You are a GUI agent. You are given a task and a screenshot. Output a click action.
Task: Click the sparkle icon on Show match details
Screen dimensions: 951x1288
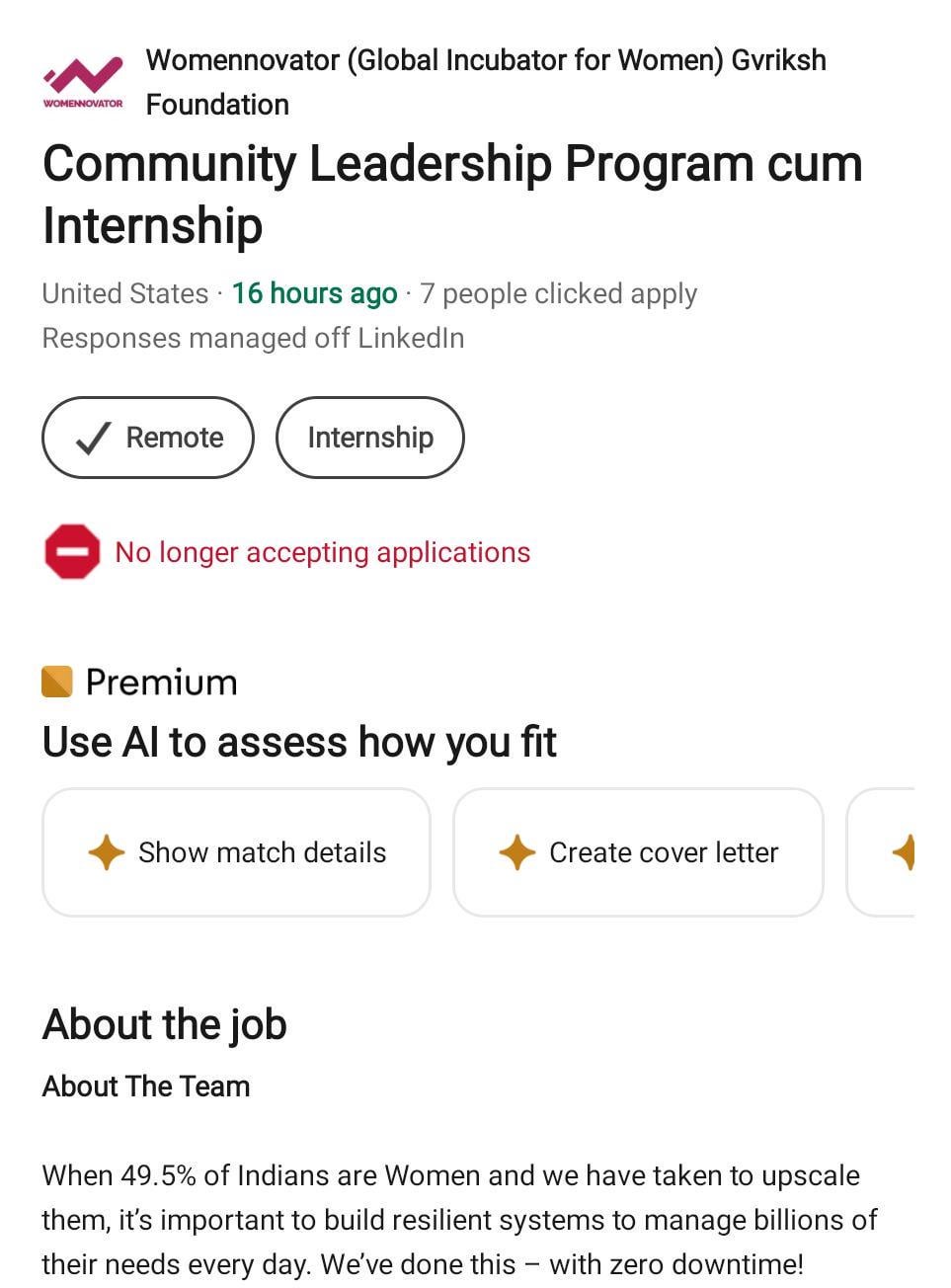point(106,851)
